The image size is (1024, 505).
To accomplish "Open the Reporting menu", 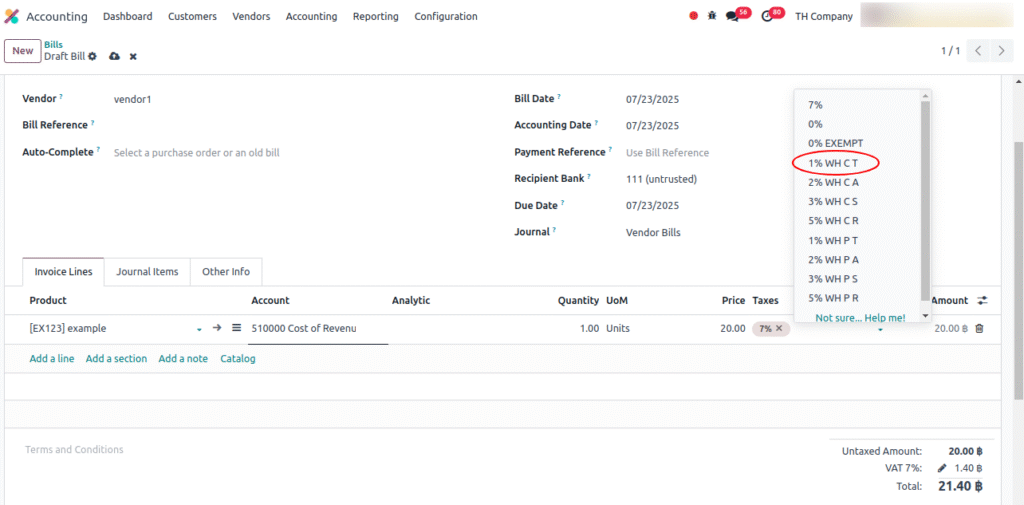I will 376,16.
